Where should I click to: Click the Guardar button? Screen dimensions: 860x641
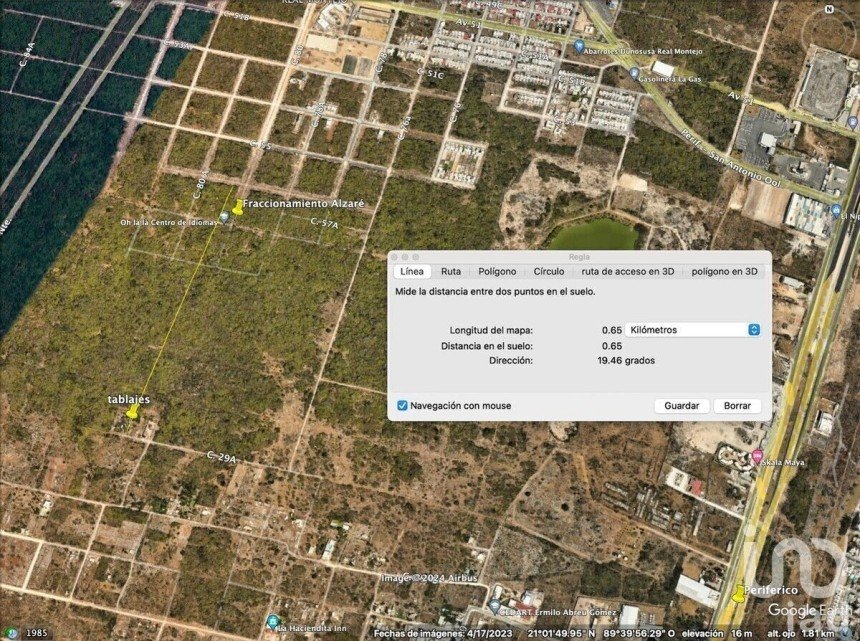point(682,406)
